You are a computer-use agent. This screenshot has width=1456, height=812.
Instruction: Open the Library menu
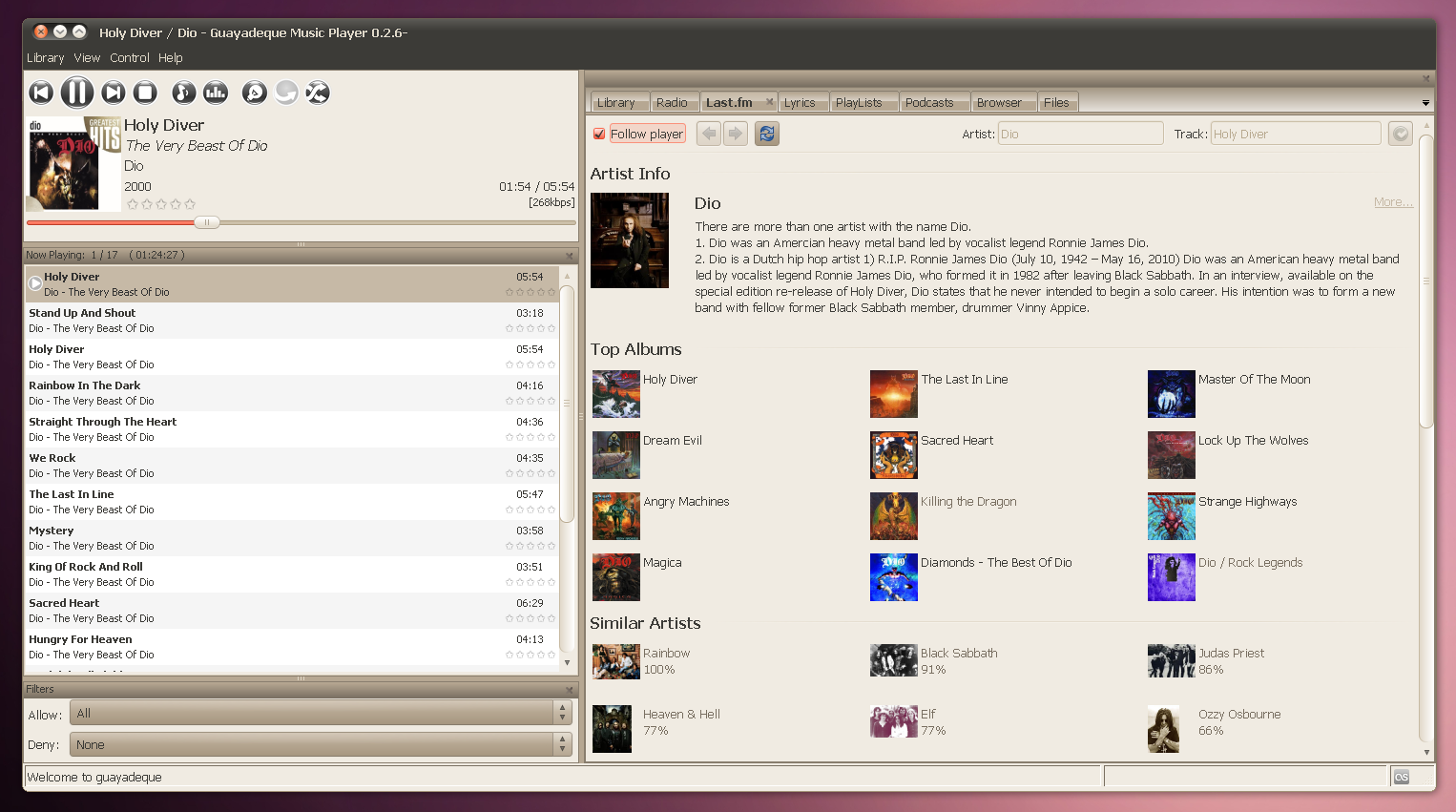coord(46,58)
